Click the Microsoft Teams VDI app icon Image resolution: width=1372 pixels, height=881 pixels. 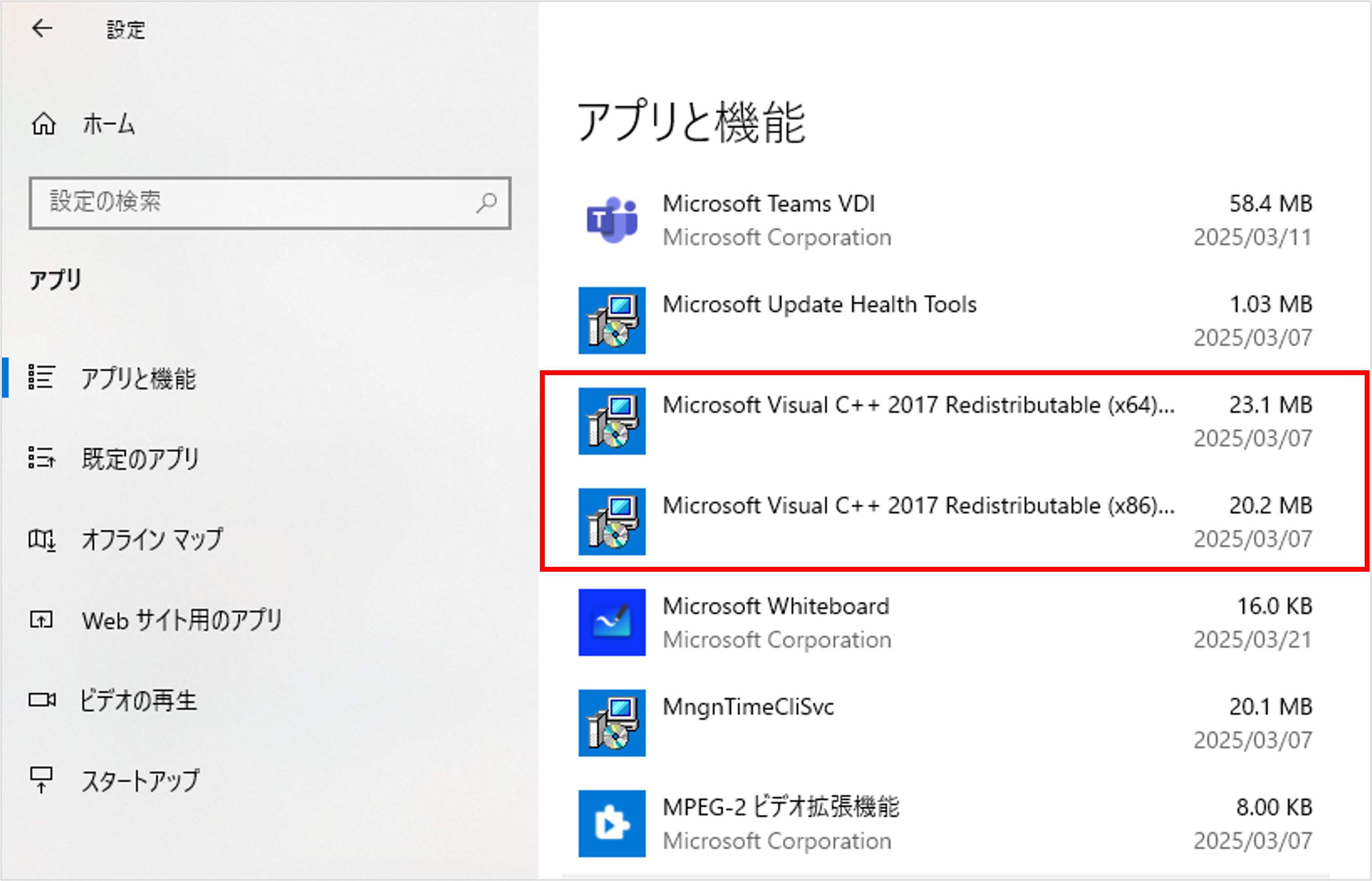tap(612, 220)
